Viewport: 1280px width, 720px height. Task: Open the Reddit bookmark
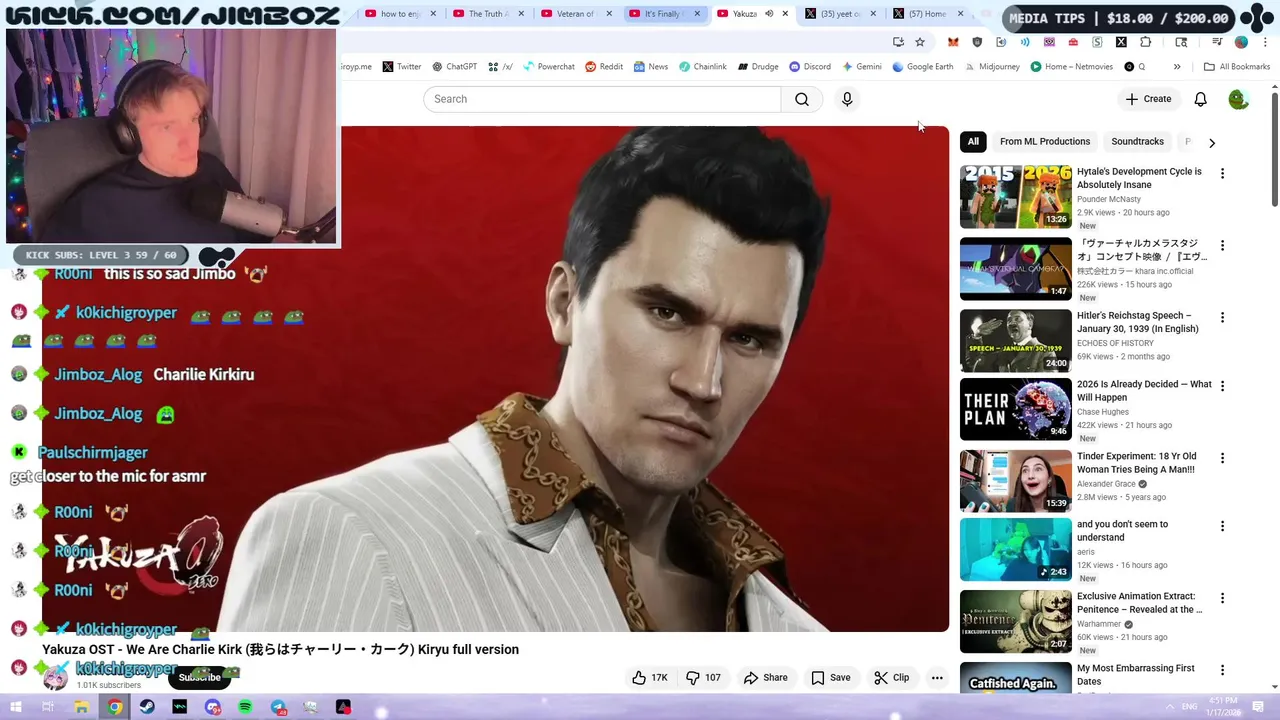pyautogui.click(x=604, y=67)
